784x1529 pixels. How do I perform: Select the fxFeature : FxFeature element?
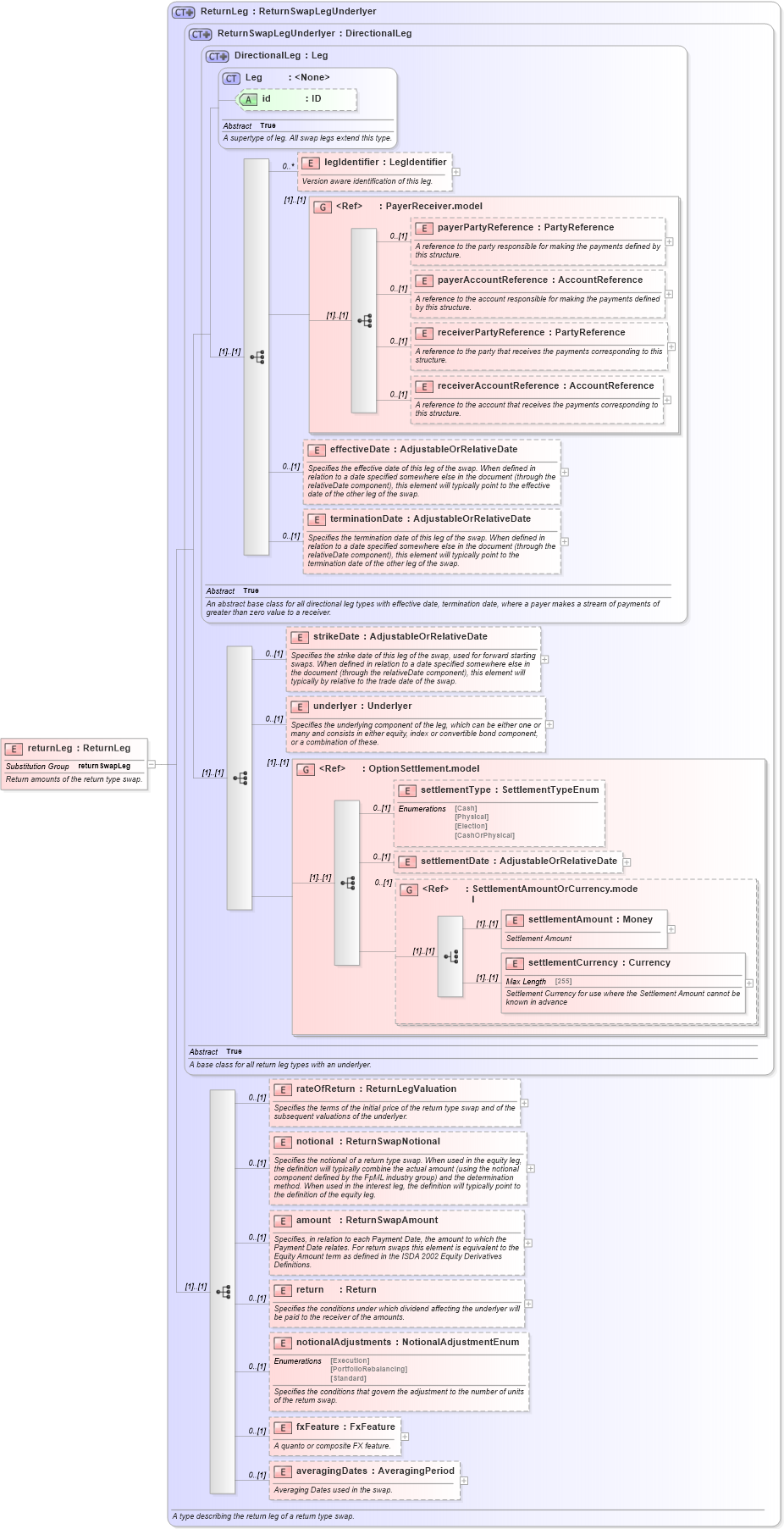coord(335,1437)
